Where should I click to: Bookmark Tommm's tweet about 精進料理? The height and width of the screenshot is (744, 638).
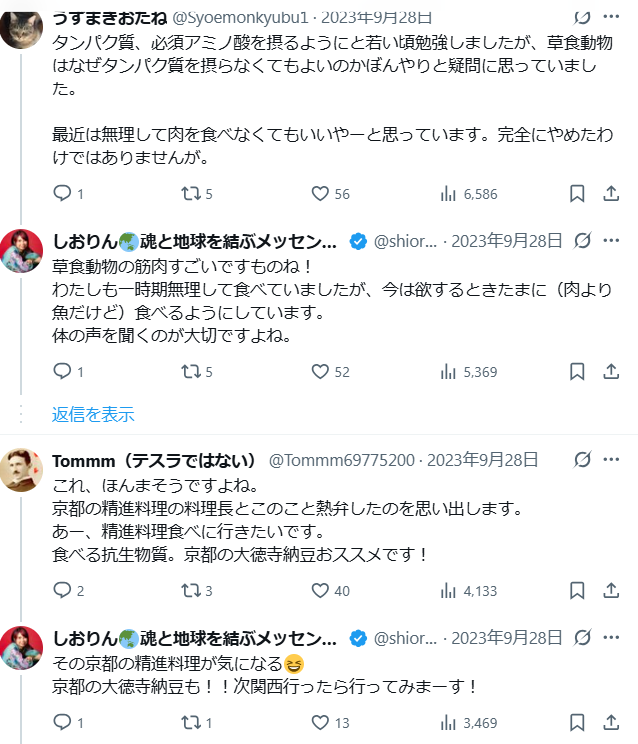(x=577, y=590)
